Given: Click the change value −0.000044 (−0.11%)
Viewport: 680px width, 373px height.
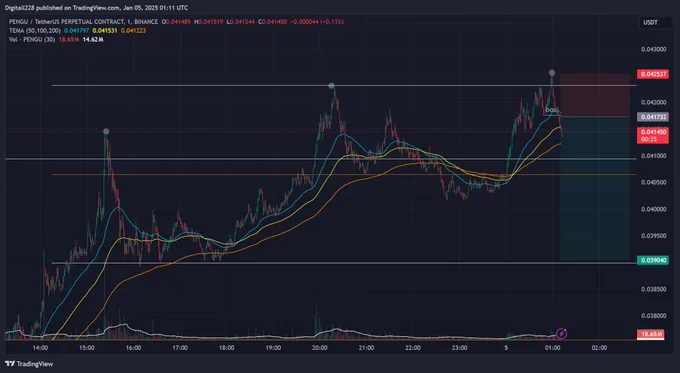Looking at the screenshot, I should click(x=317, y=22).
